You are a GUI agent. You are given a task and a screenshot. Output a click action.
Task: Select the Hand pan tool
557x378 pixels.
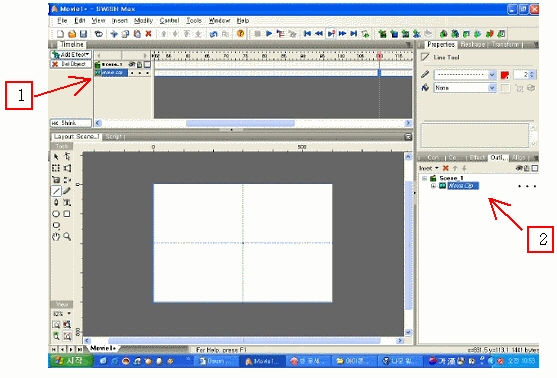click(x=56, y=237)
